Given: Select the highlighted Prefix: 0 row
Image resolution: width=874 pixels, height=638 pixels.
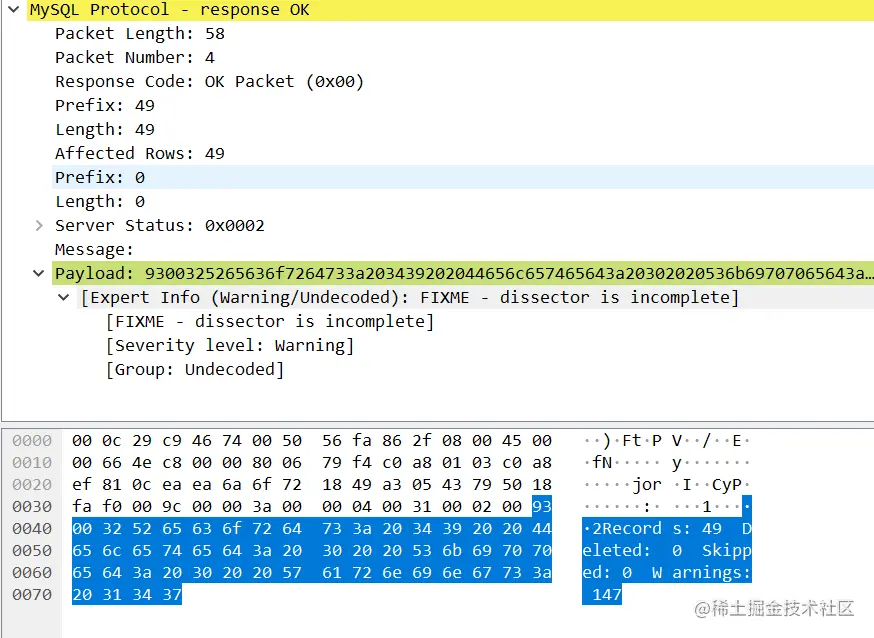Looking at the screenshot, I should click(463, 177).
